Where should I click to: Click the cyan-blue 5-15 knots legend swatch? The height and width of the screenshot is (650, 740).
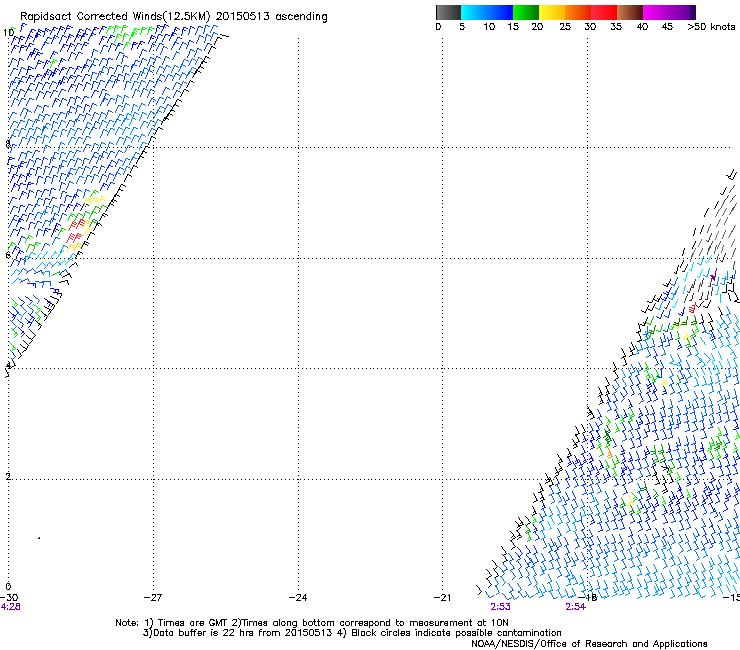[x=487, y=12]
